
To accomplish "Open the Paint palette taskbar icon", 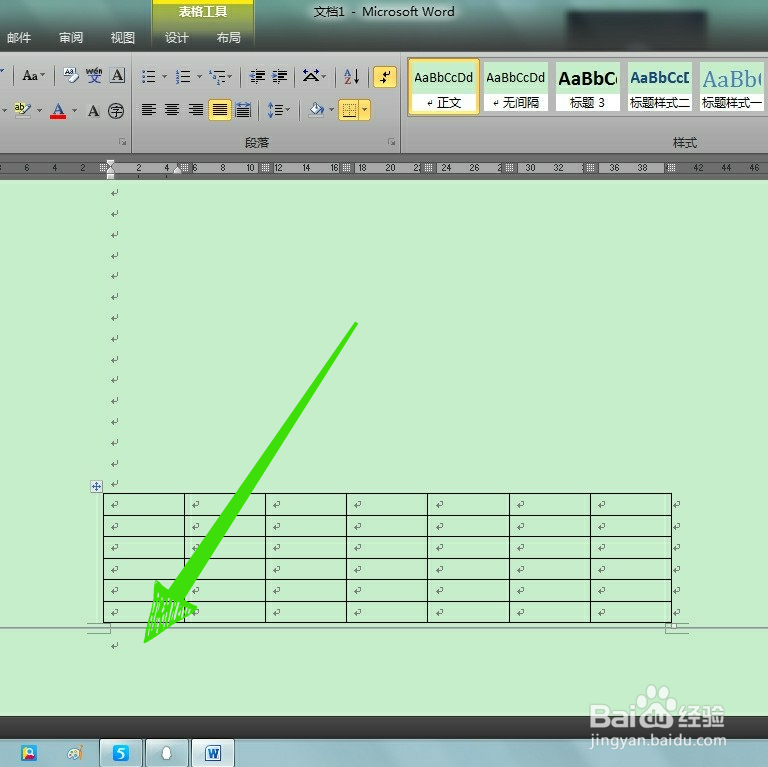I will point(75,753).
